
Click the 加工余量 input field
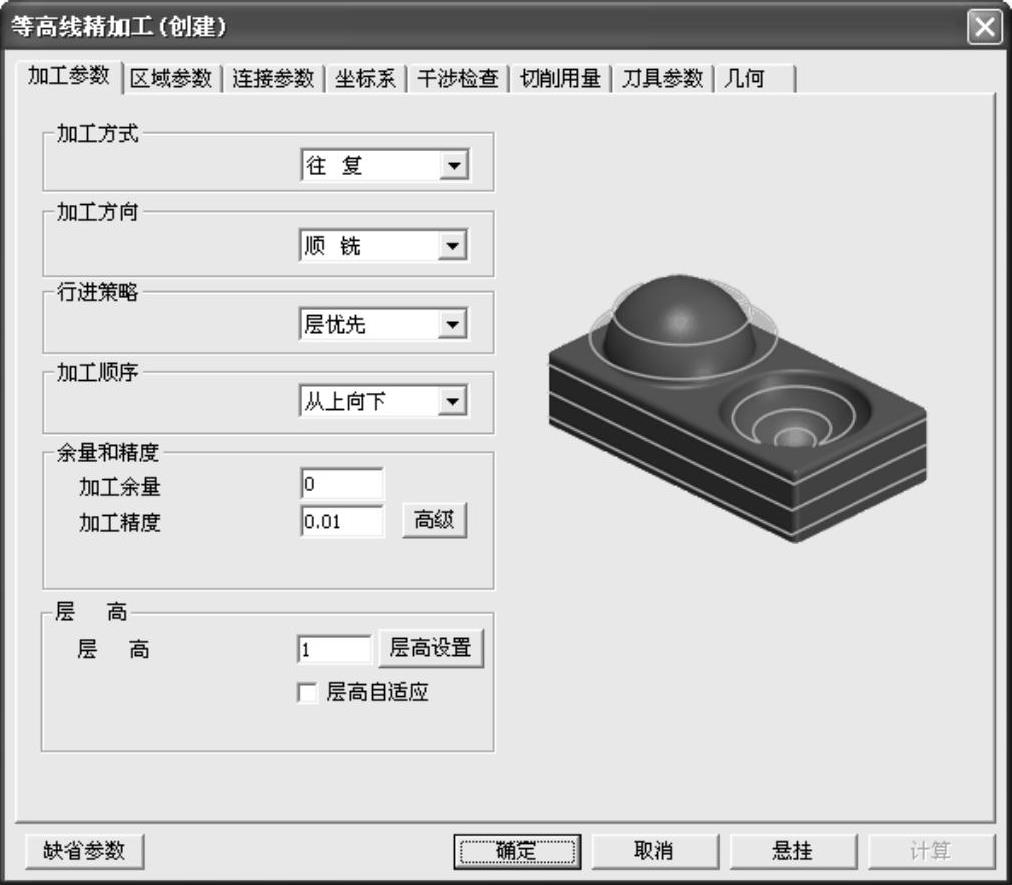click(x=342, y=485)
